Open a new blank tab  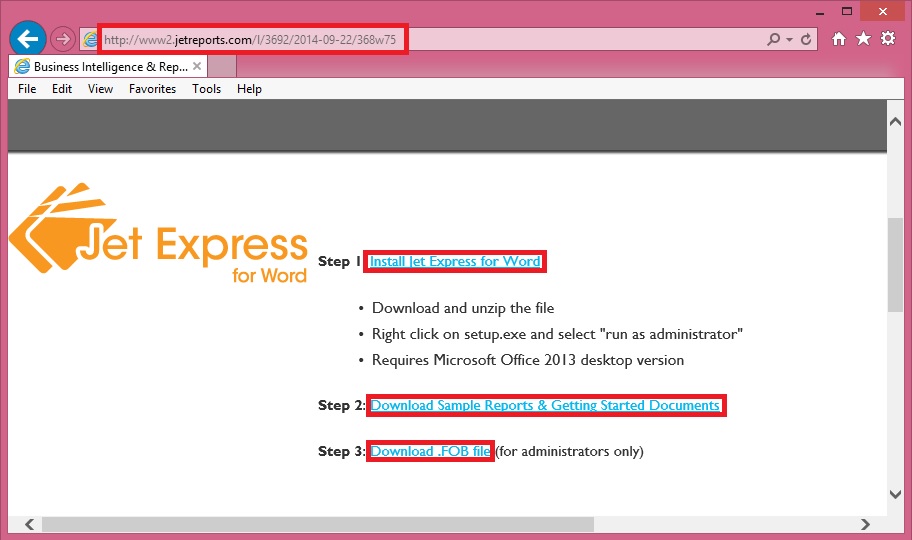[223, 67]
